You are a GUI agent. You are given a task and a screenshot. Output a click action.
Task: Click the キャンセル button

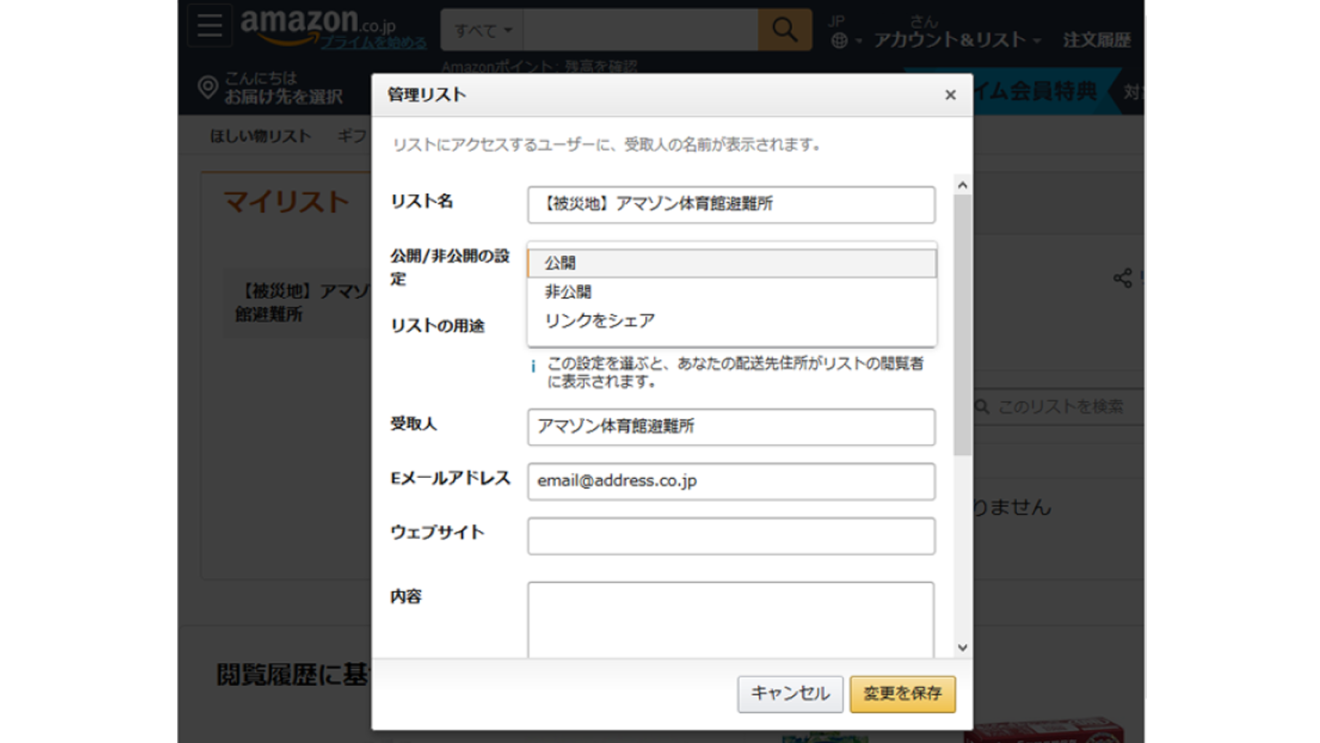pyautogui.click(x=790, y=694)
